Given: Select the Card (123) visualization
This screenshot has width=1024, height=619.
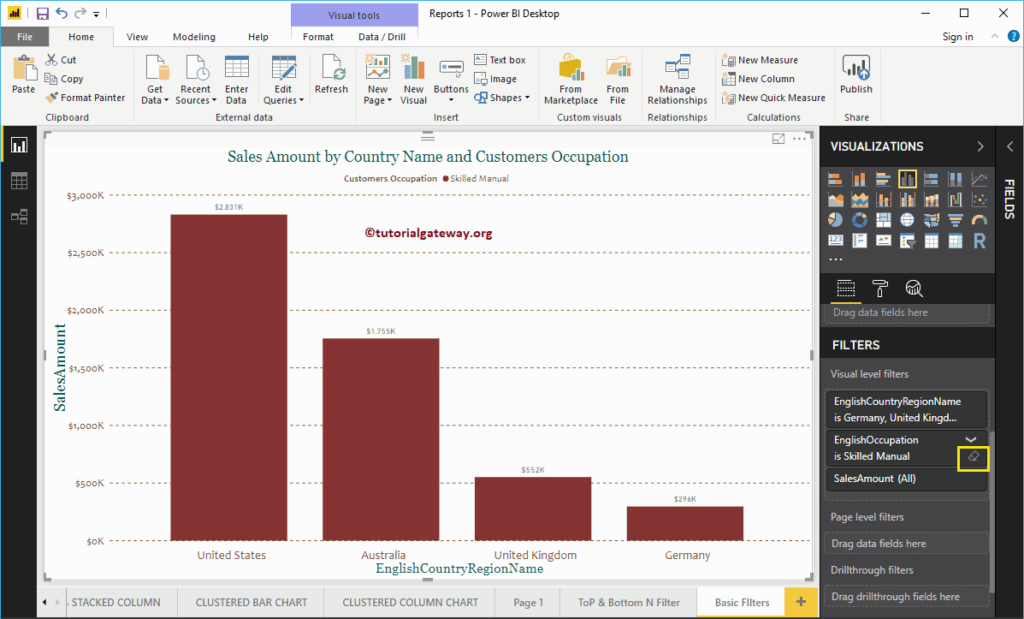Looking at the screenshot, I should 835,241.
